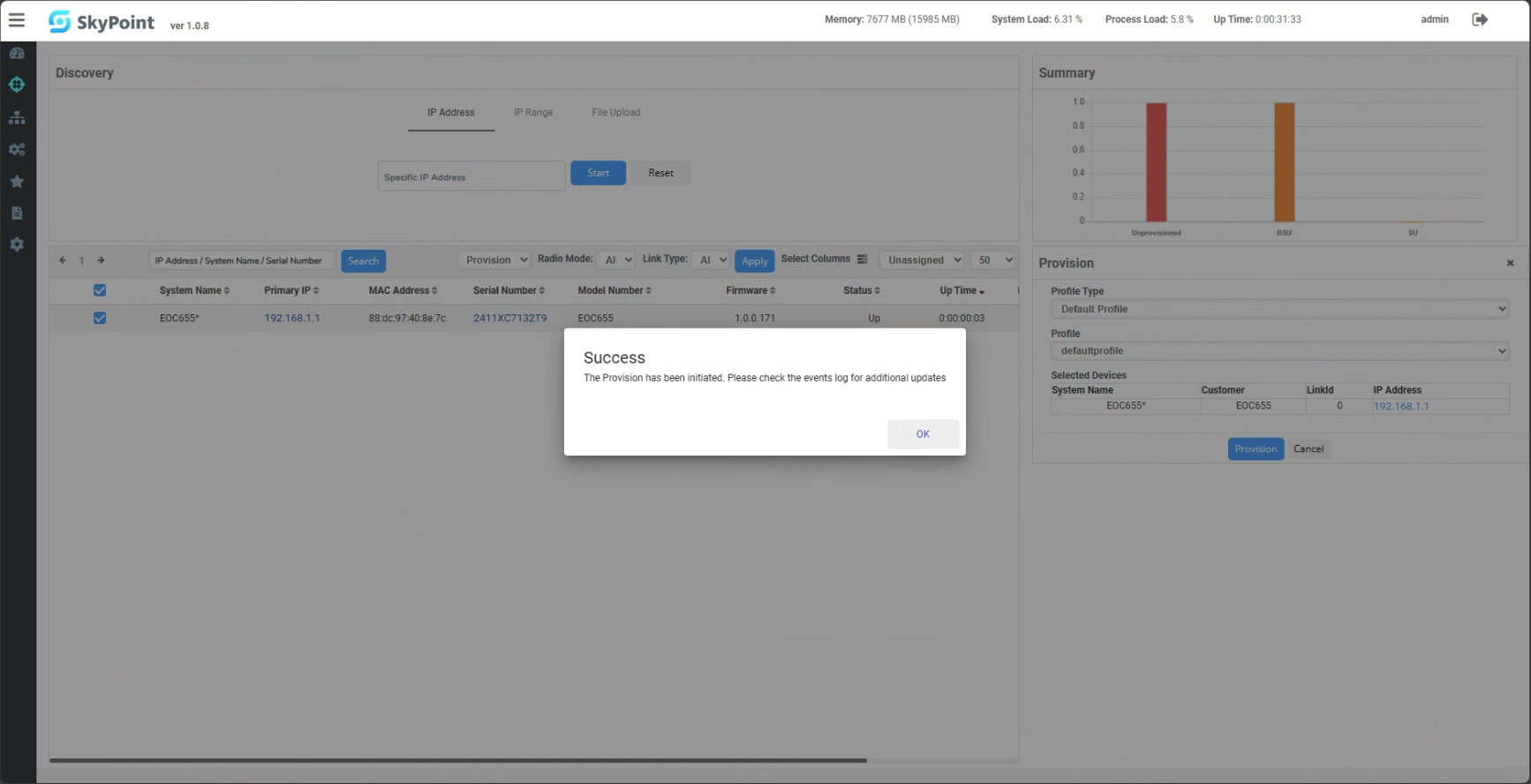Open the defaultprofile Profile dropdown

(x=1278, y=351)
